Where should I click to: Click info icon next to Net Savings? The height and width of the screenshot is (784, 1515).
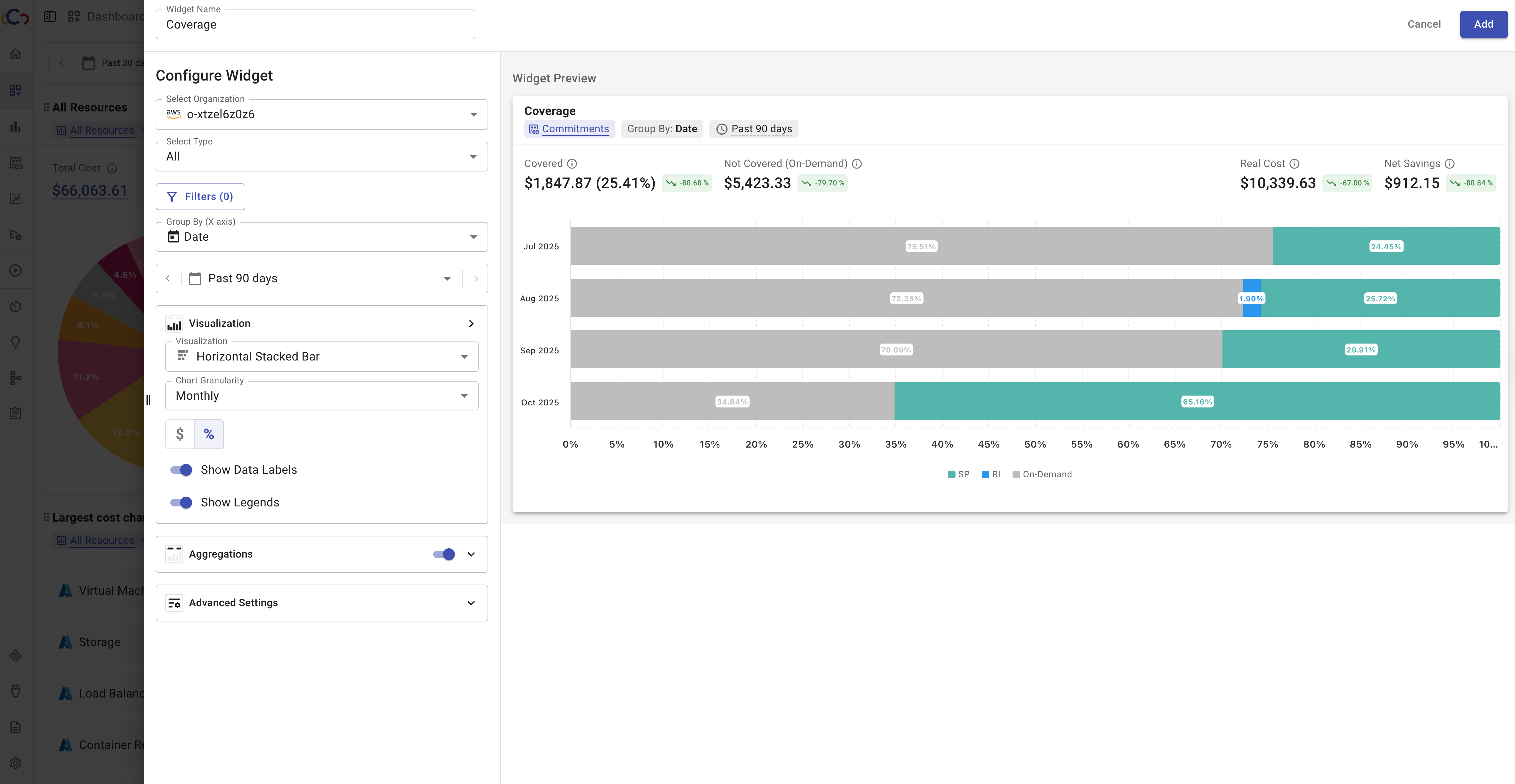click(1450, 163)
